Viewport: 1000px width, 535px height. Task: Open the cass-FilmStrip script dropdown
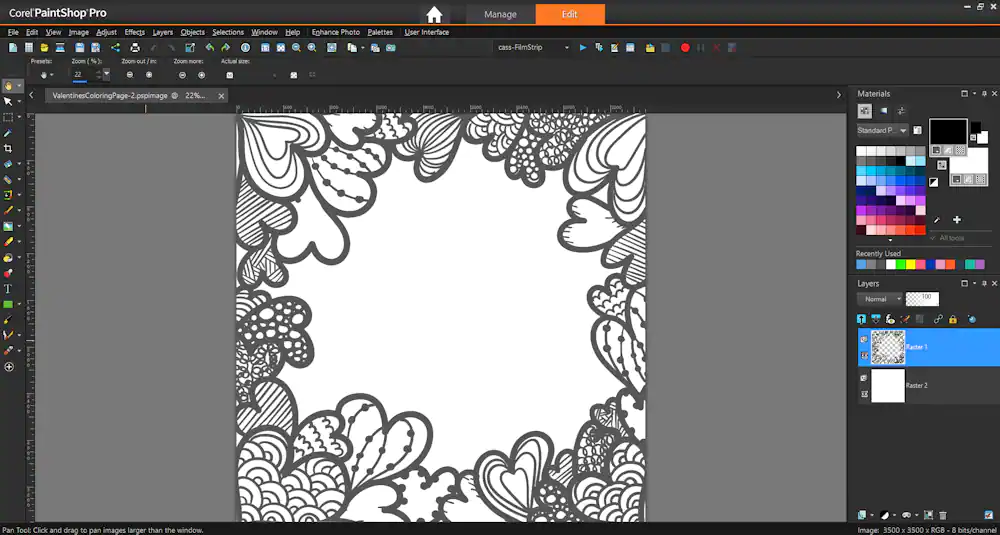tap(566, 47)
